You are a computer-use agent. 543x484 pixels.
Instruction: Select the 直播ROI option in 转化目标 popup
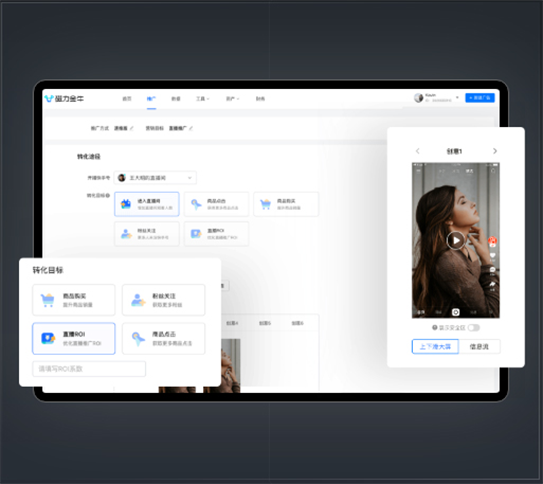(x=74, y=338)
